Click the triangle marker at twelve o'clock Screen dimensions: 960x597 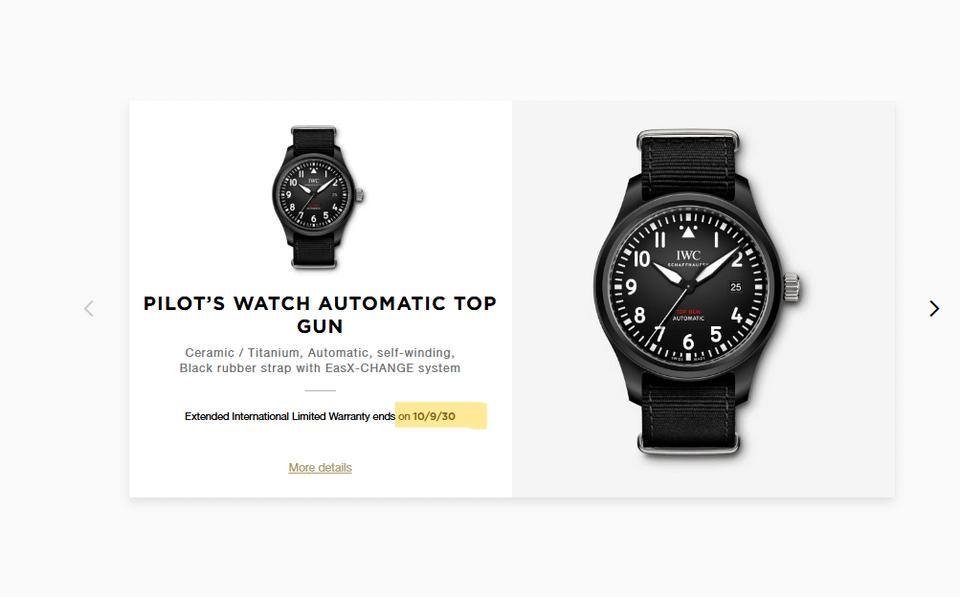tap(688, 232)
